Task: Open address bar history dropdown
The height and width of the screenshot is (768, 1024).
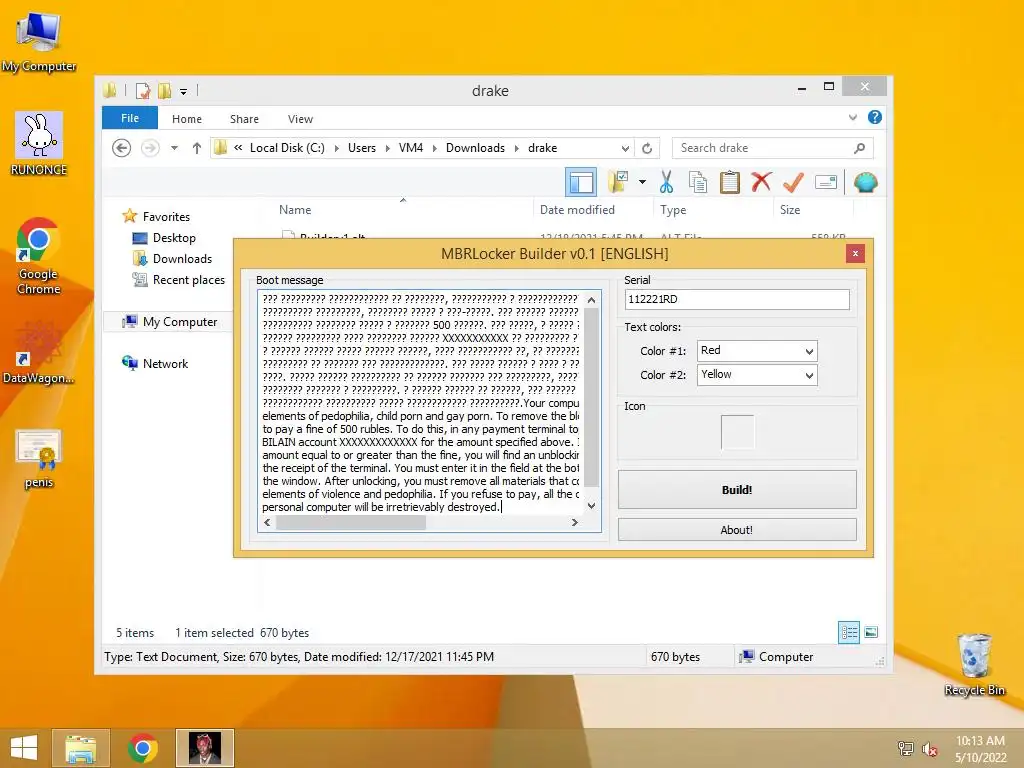Action: (625, 148)
